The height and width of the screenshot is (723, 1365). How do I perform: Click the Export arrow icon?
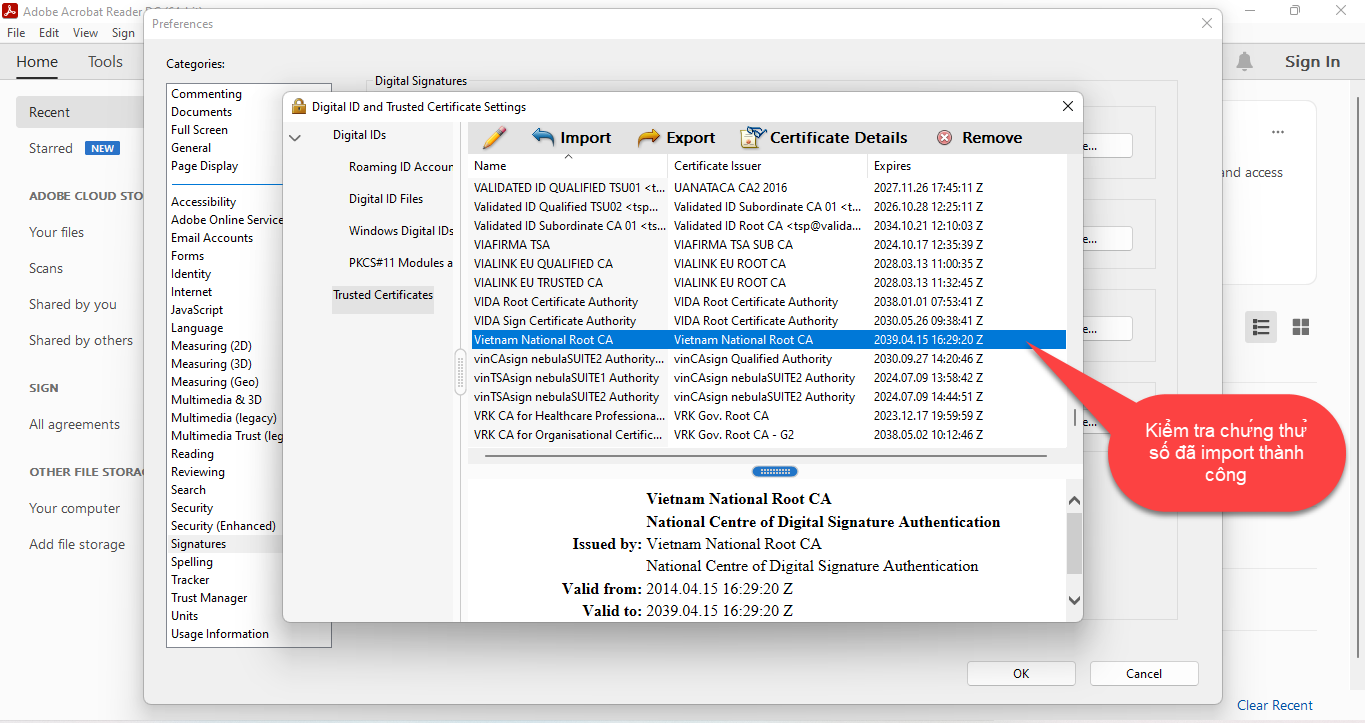(x=649, y=138)
